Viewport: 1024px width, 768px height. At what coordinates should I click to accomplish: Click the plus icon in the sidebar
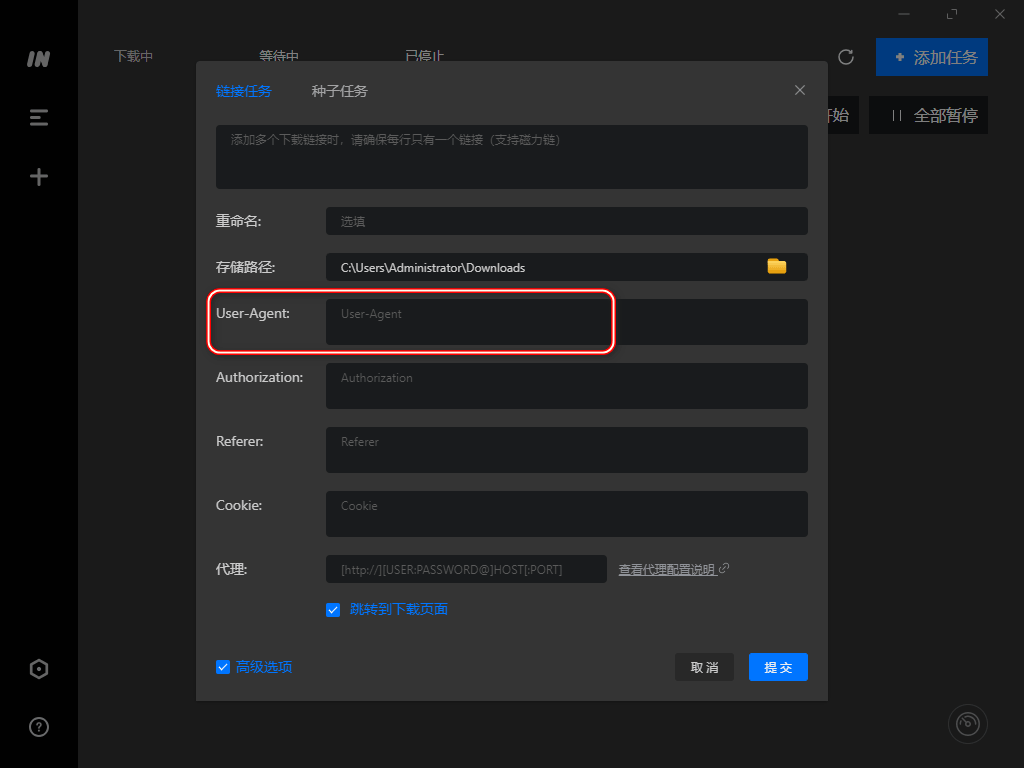coord(38,176)
